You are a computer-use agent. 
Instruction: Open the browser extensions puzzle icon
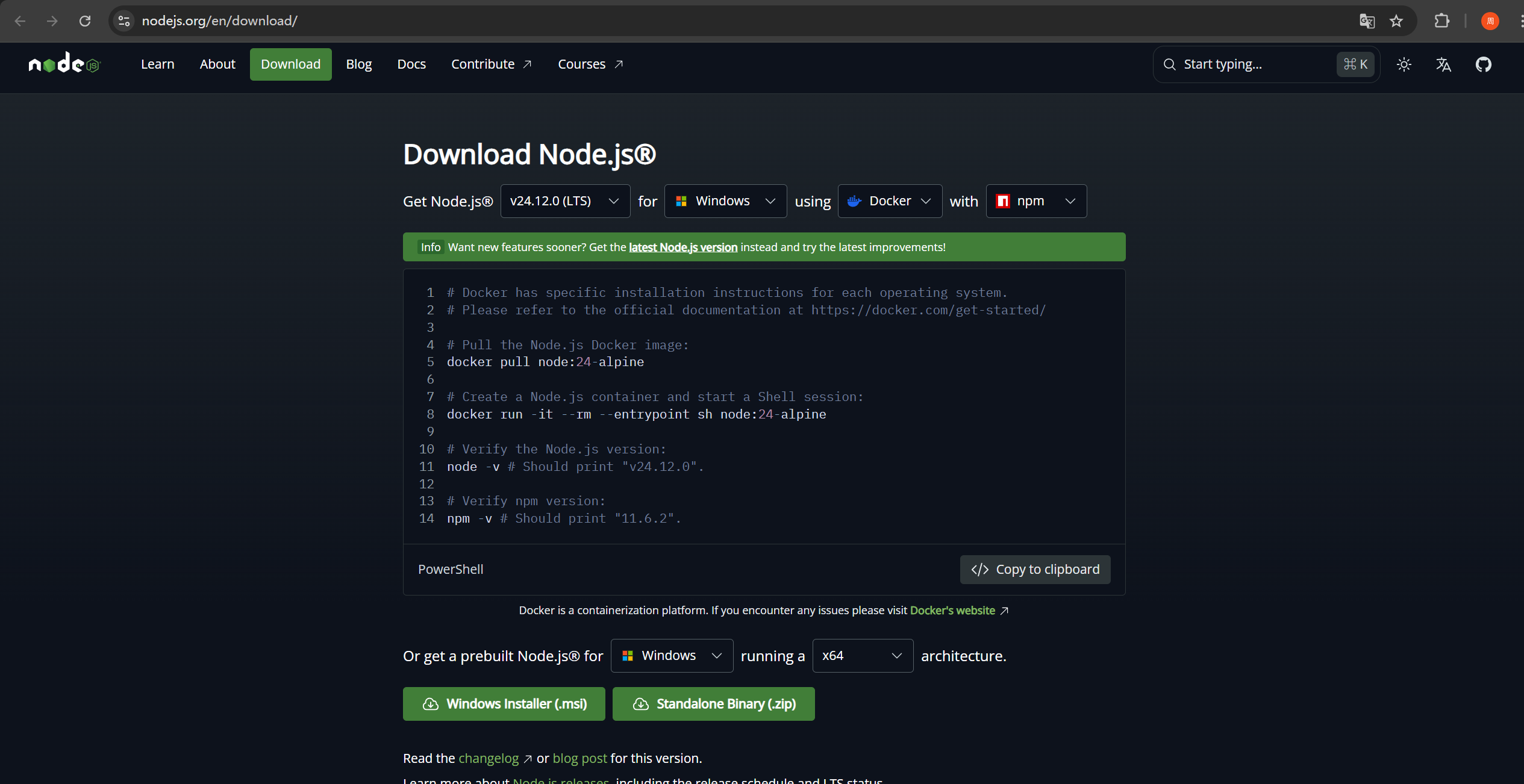[x=1441, y=21]
